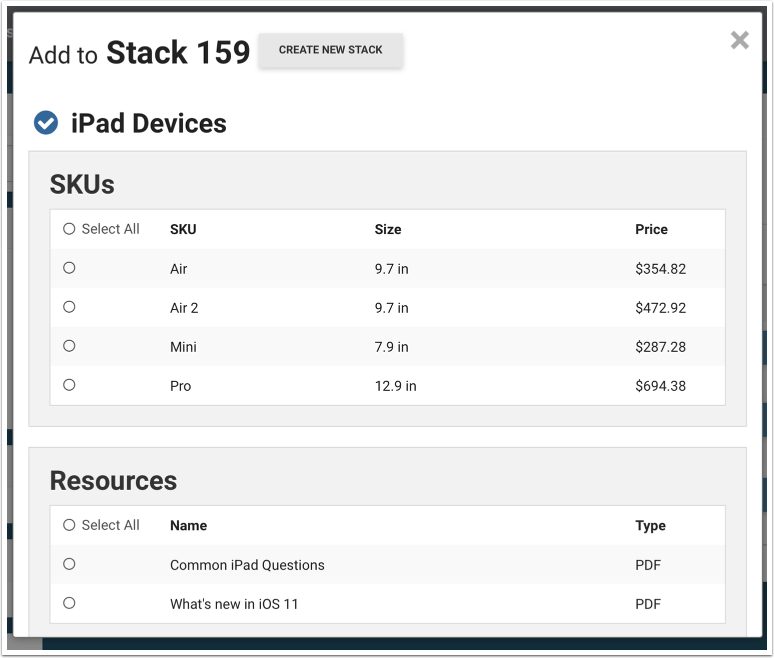Click What's new in iOS 11 name
Screen dimensions: 774x658
click(x=234, y=604)
